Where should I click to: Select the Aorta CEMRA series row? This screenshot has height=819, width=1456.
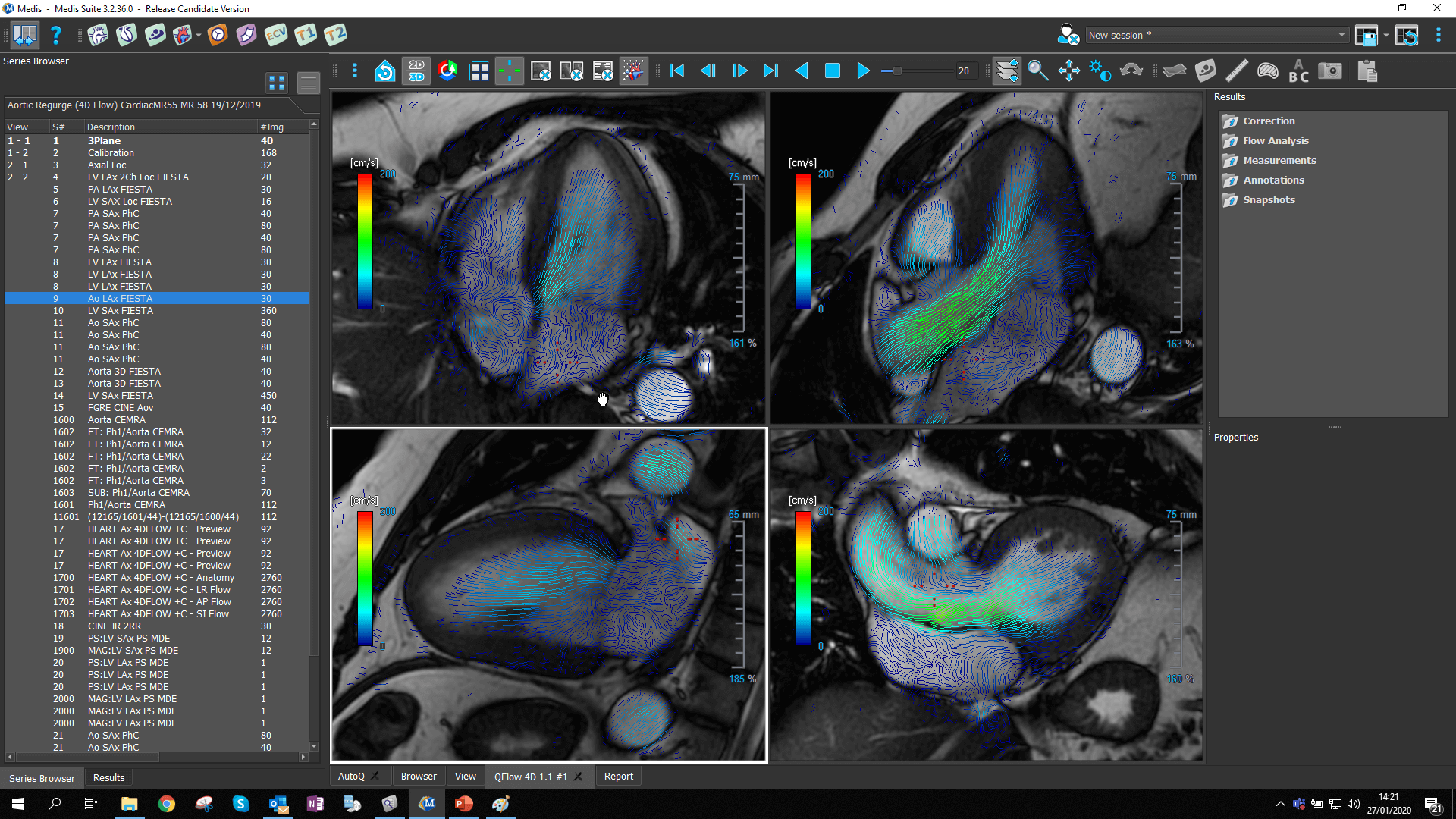pos(117,420)
